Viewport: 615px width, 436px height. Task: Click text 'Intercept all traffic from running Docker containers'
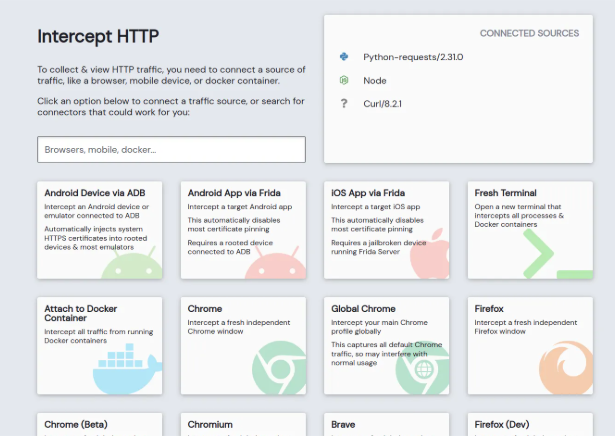point(98,336)
